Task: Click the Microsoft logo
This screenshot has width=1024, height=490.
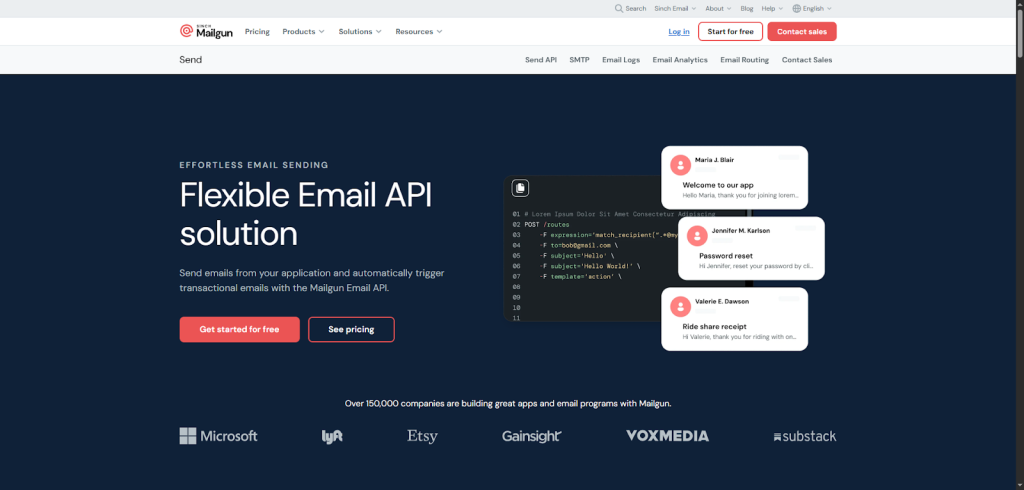Action: click(218, 436)
